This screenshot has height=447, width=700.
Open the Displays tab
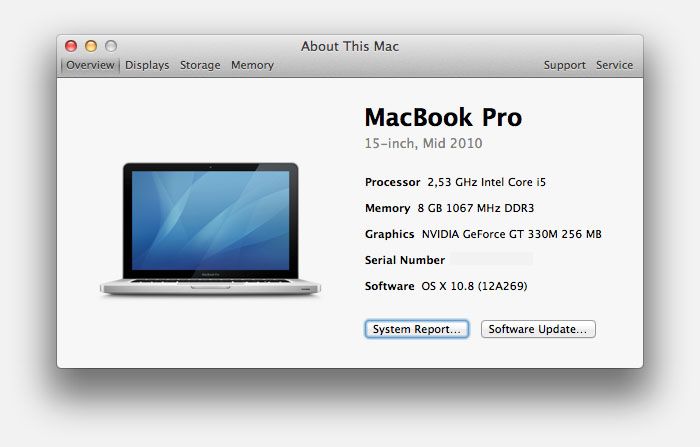(x=147, y=65)
